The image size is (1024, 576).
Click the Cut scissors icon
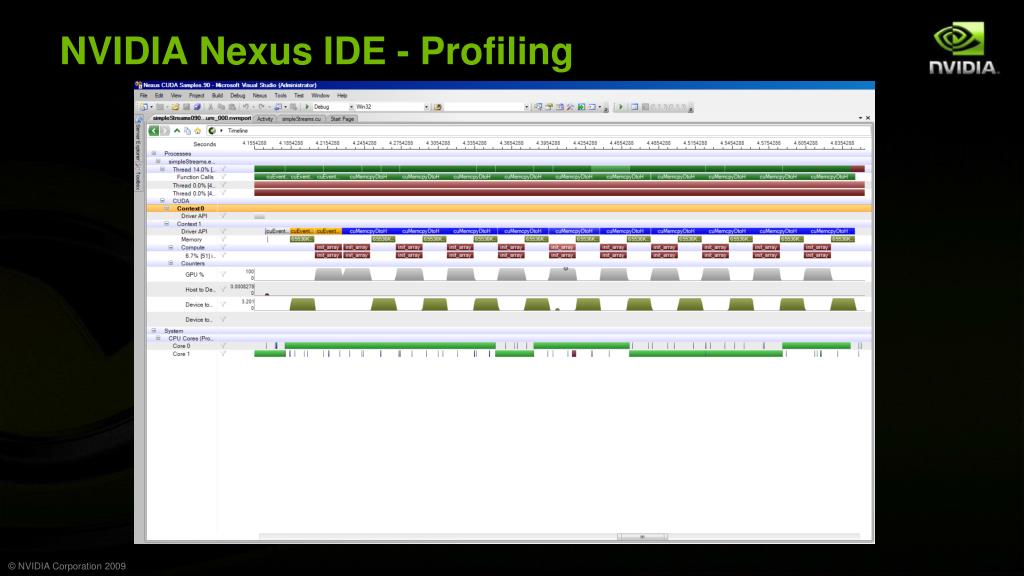[x=210, y=107]
